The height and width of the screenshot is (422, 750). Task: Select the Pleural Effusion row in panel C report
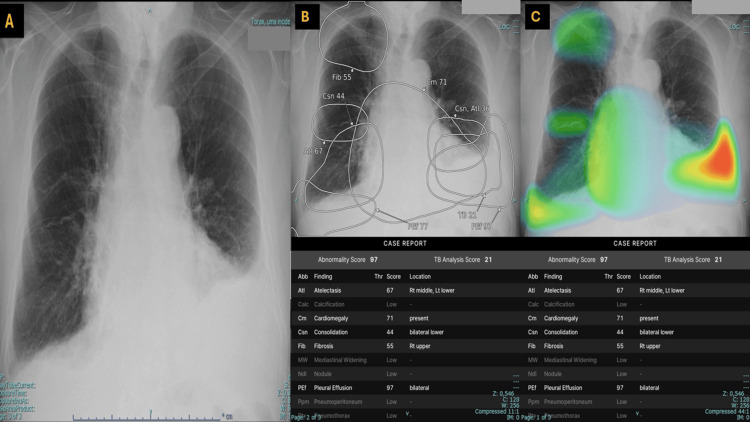pos(635,388)
